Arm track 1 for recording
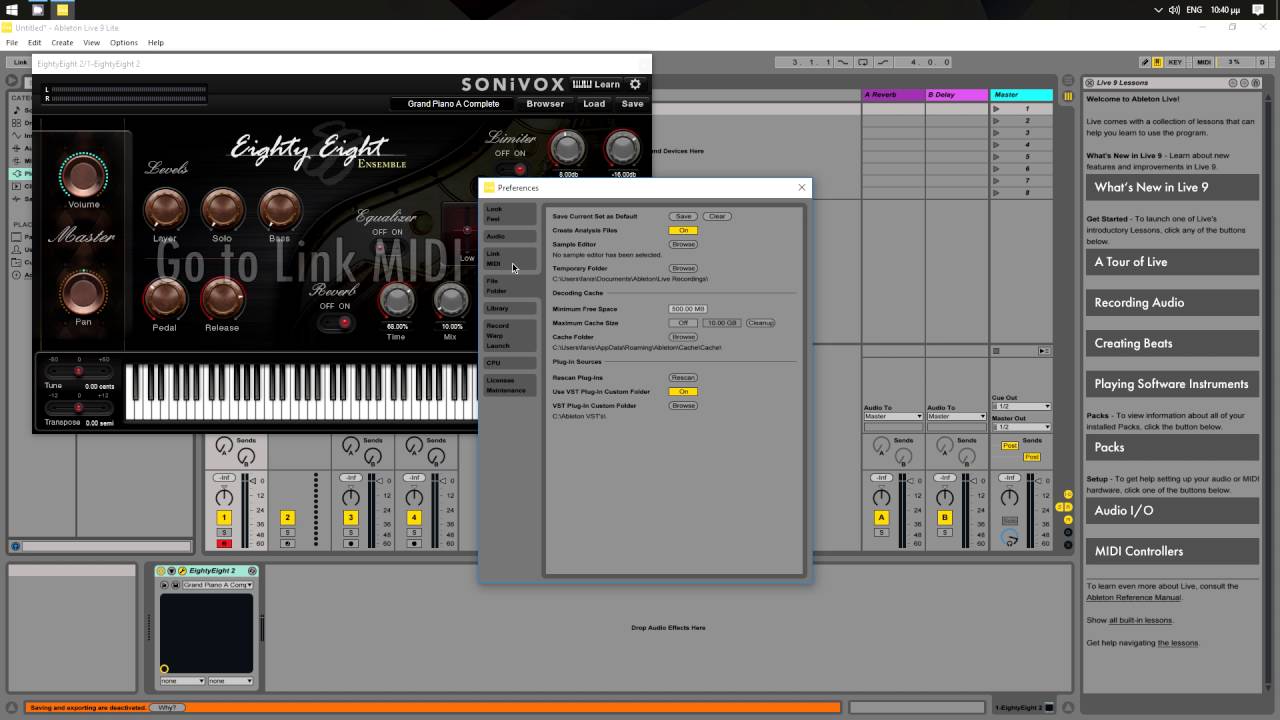Image resolution: width=1280 pixels, height=720 pixels. pos(224,543)
